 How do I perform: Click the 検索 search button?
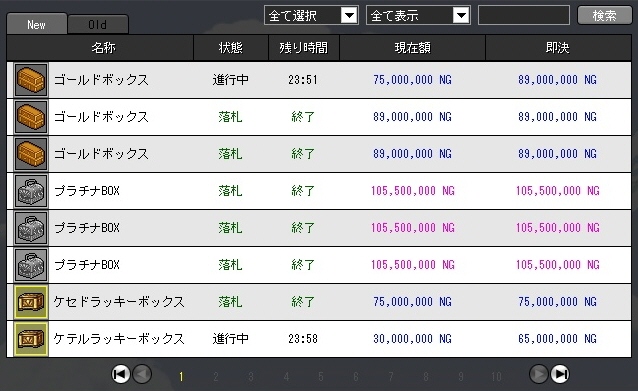coord(604,15)
